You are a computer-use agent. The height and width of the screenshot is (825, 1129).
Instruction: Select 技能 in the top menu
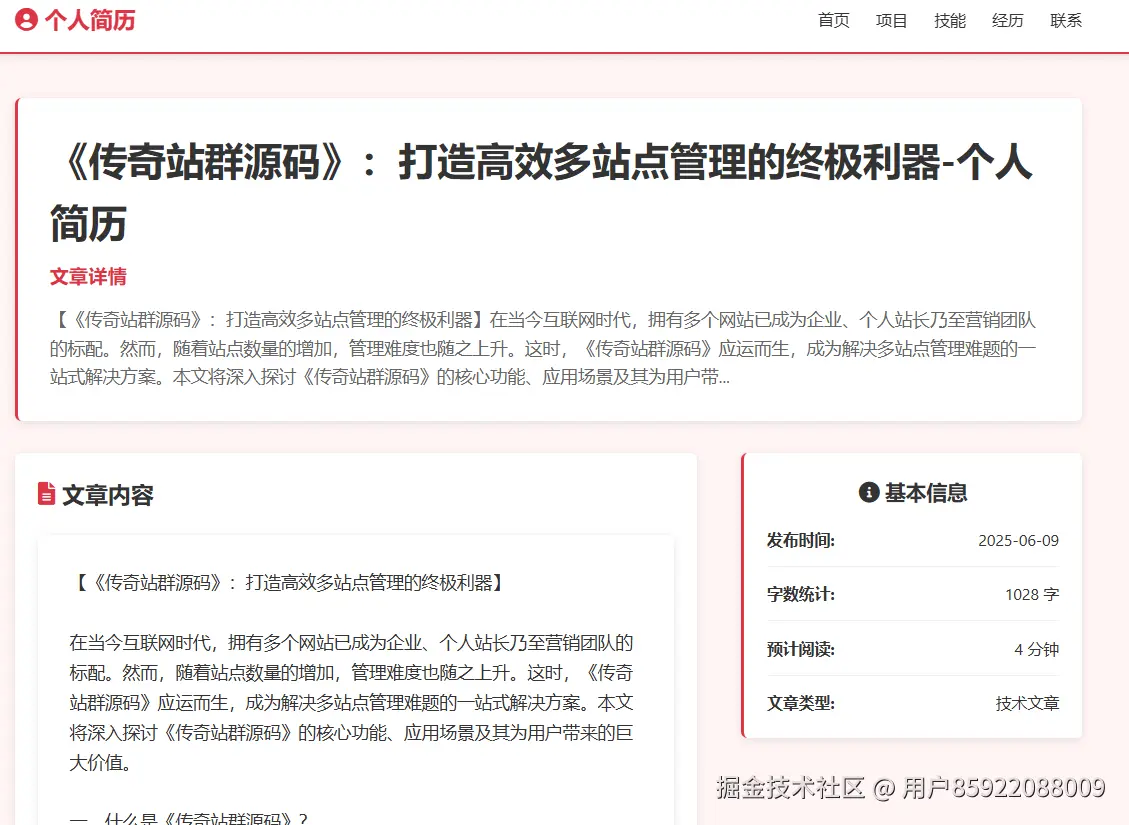[950, 20]
